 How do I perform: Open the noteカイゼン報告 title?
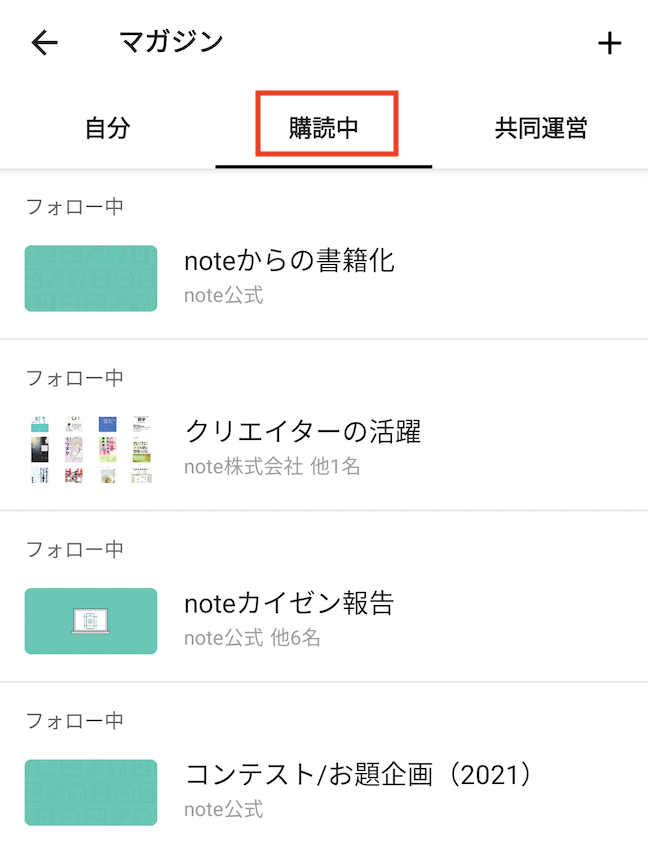tap(290, 603)
